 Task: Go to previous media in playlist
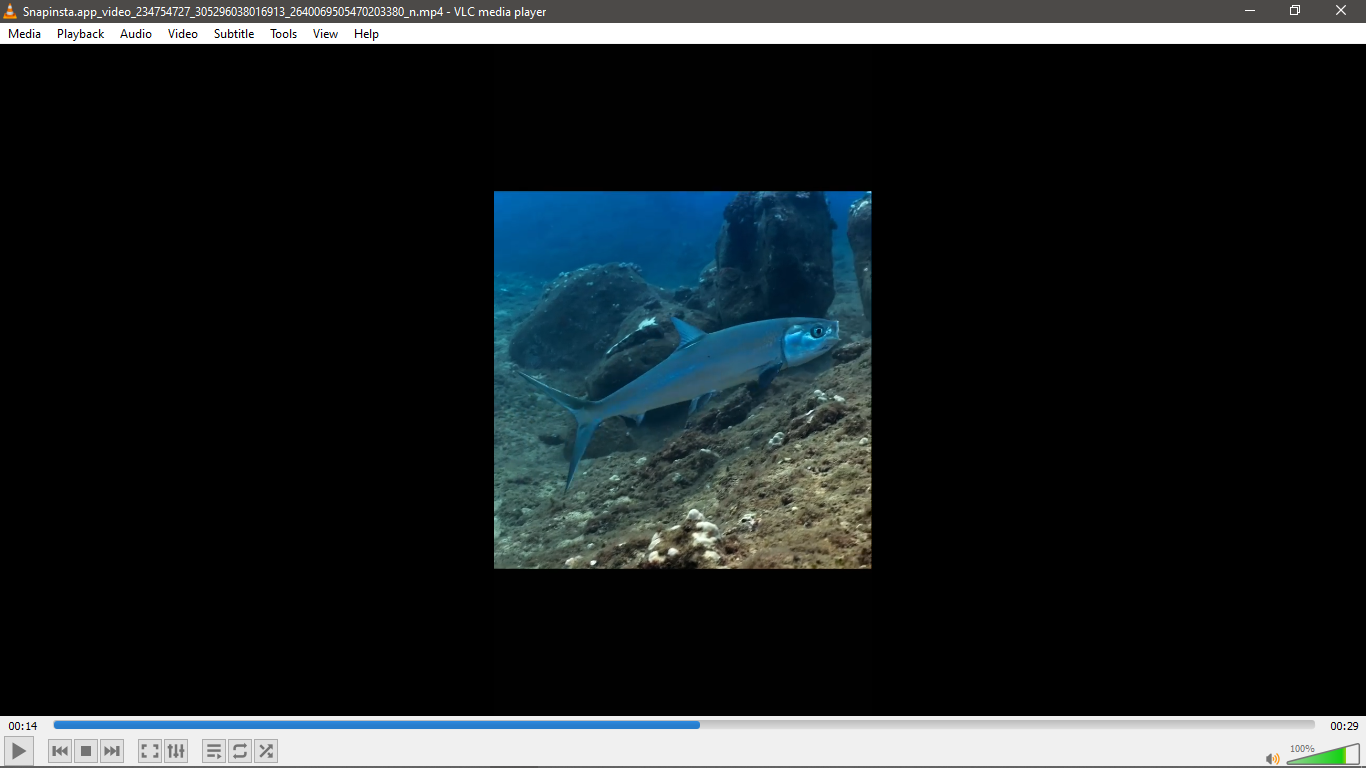pyautogui.click(x=60, y=751)
